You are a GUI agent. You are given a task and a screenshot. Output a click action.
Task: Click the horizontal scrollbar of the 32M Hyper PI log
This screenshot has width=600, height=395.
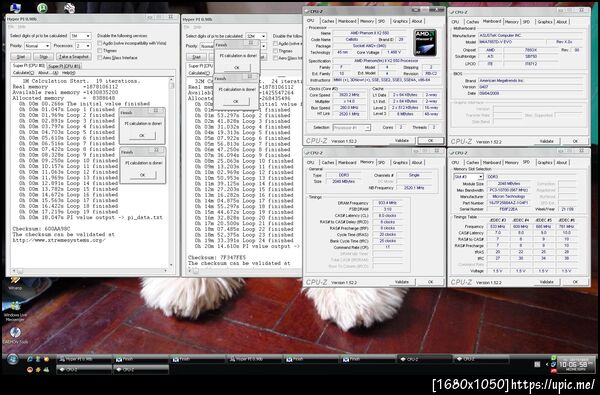click(x=246, y=271)
